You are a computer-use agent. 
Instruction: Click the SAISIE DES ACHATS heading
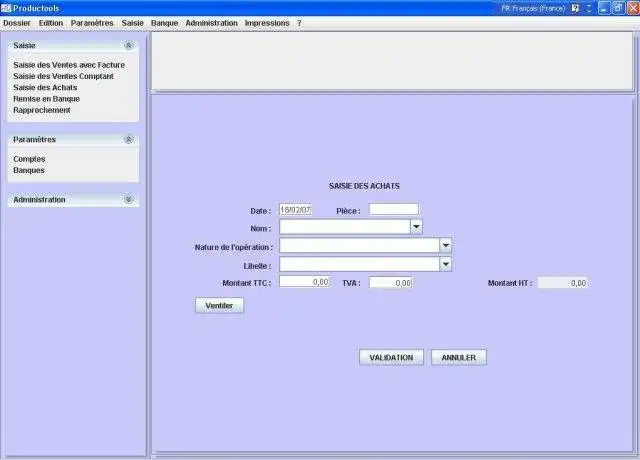click(364, 186)
